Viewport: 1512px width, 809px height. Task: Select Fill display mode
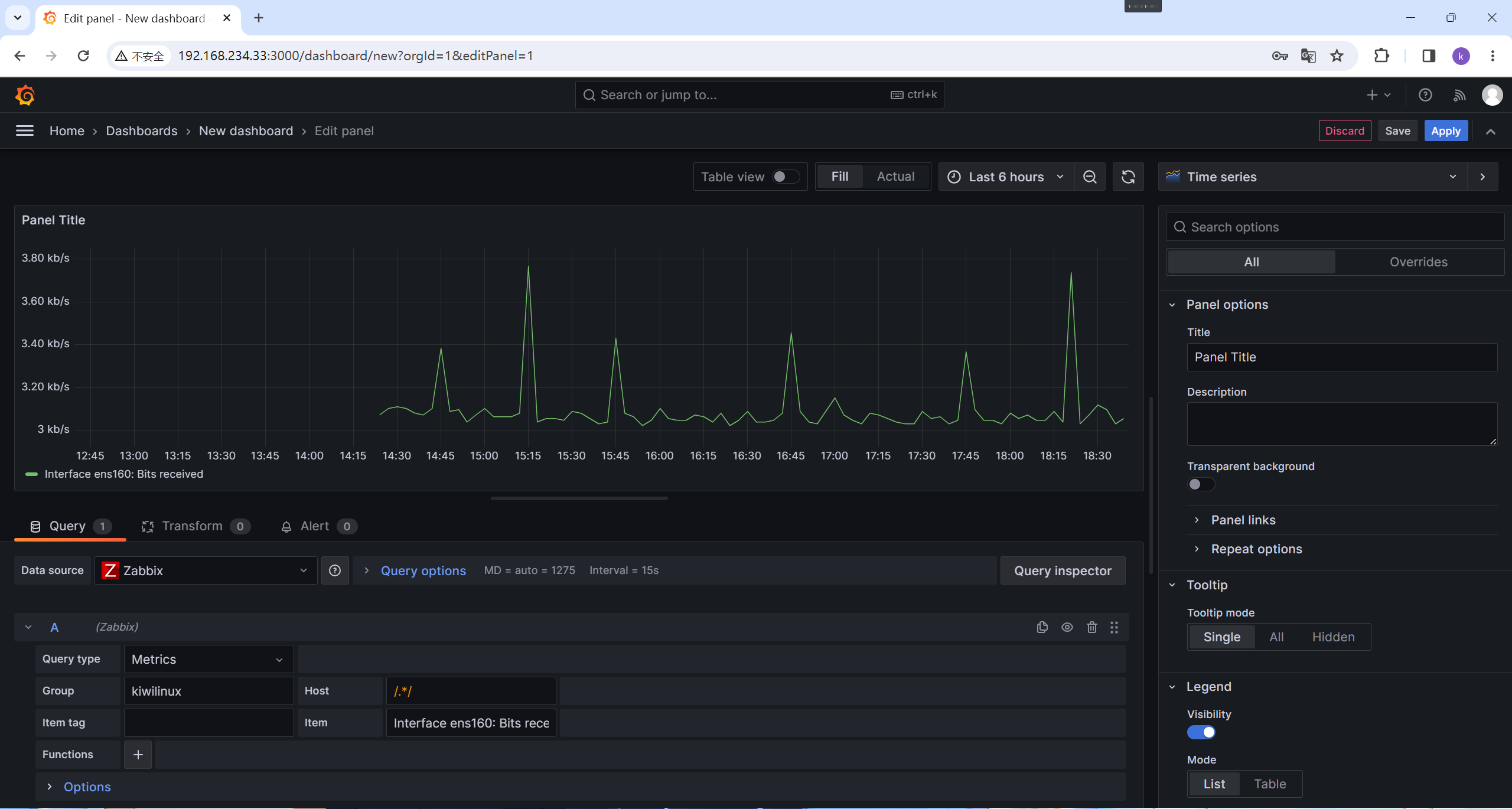pos(839,177)
